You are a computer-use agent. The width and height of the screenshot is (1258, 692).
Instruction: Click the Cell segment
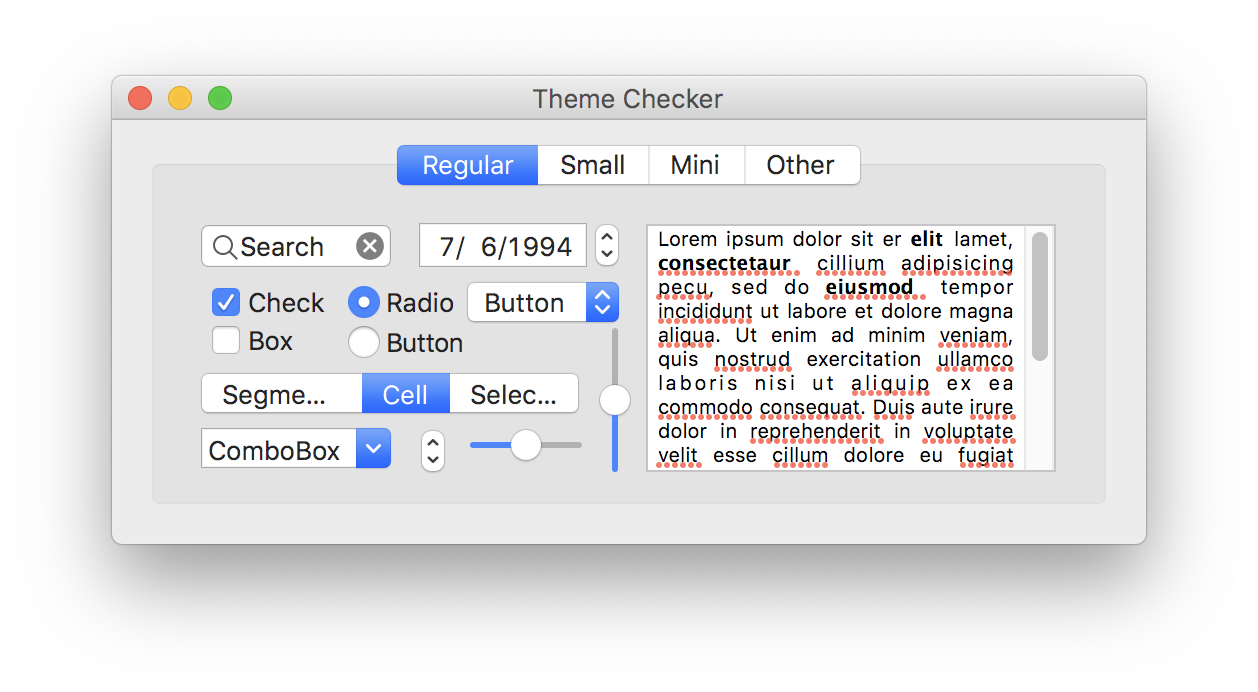point(405,394)
